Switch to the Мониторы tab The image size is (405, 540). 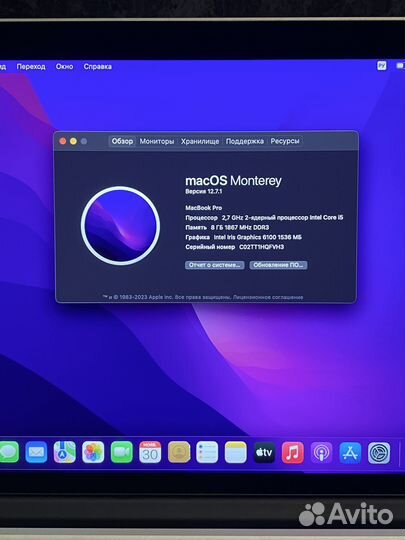pyautogui.click(x=157, y=141)
